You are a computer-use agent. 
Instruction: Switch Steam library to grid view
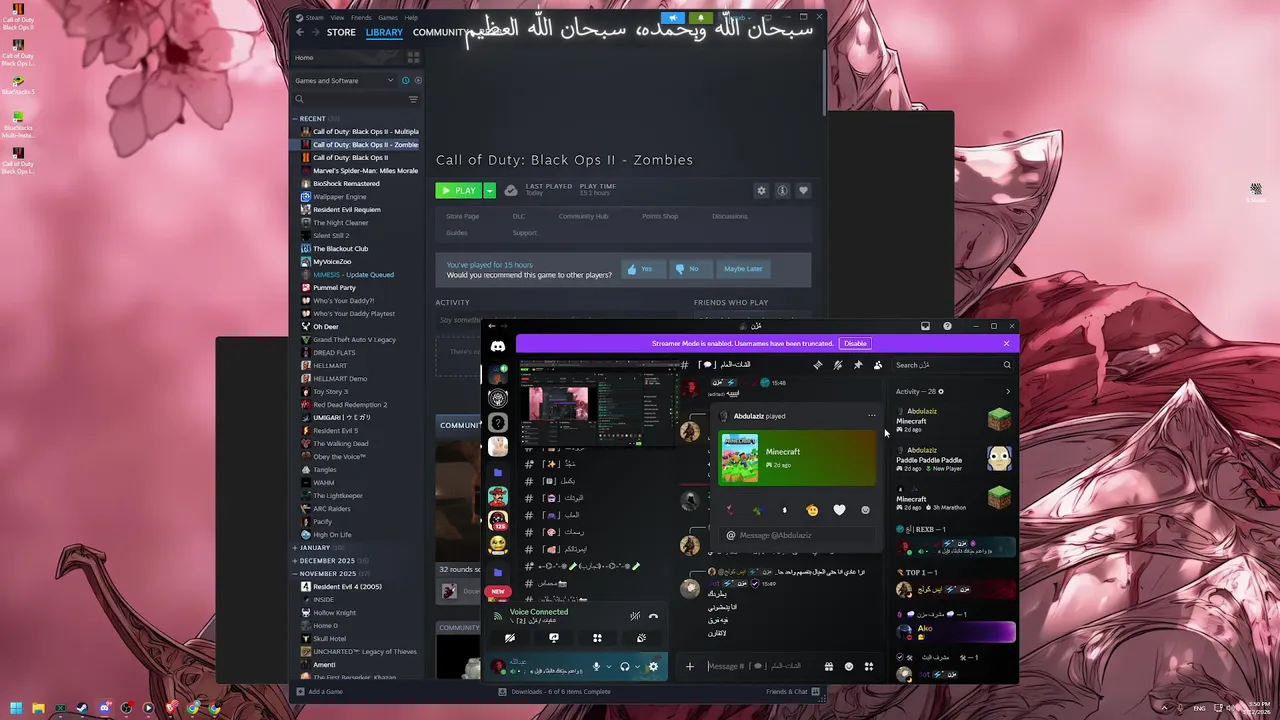(x=413, y=58)
